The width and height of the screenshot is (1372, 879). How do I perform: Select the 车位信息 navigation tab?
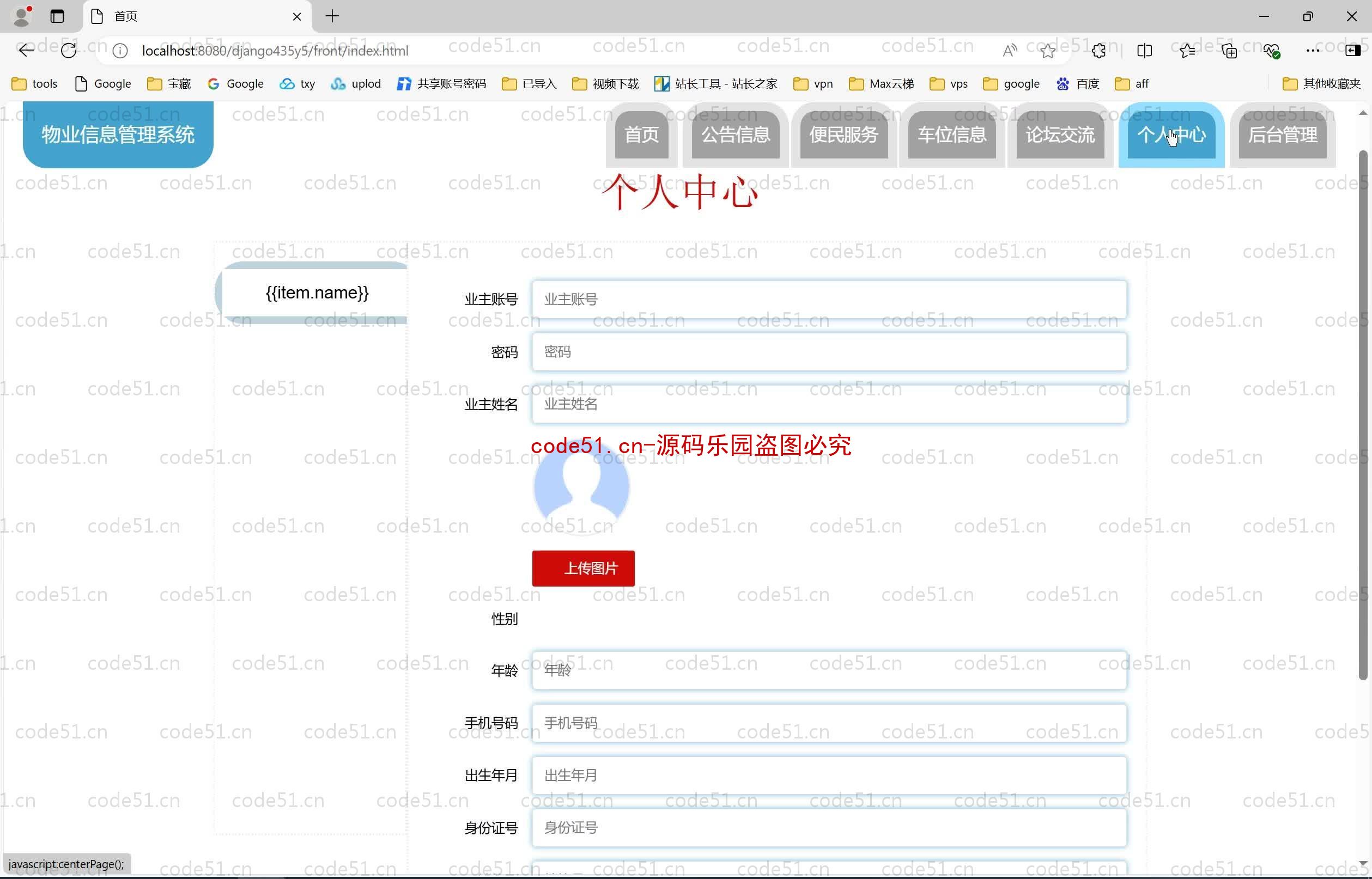(x=952, y=135)
